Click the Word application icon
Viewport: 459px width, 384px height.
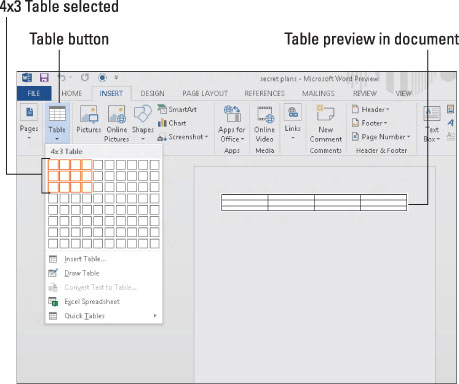click(x=27, y=78)
